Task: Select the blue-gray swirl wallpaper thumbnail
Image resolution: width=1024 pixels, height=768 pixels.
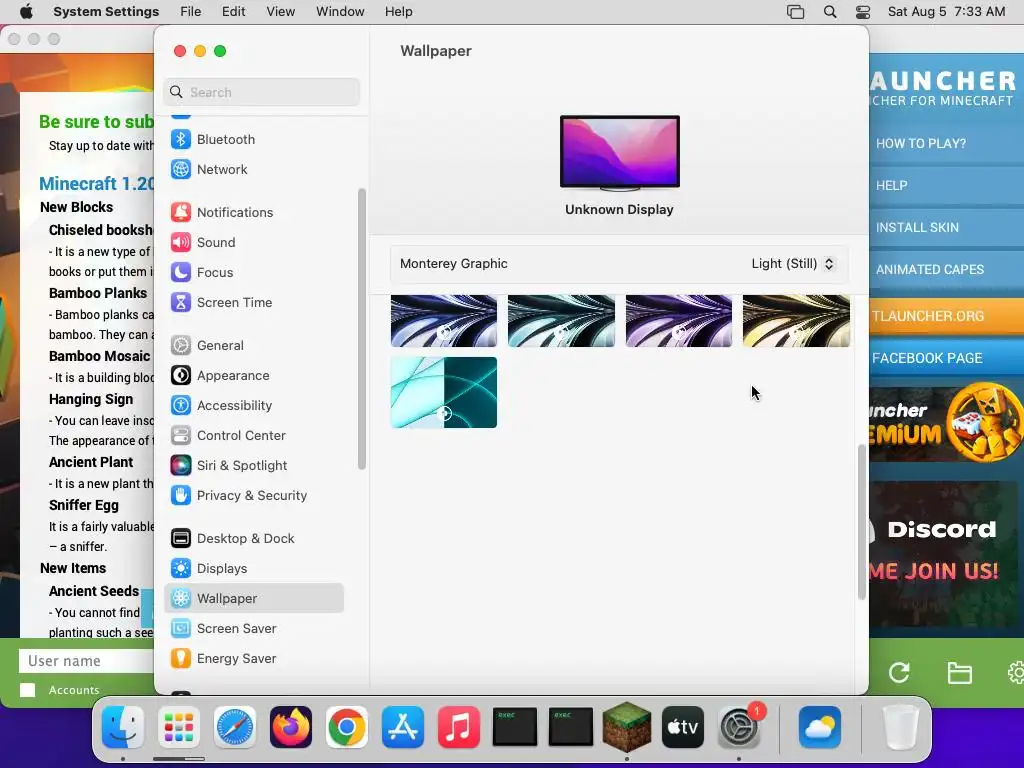Action: [x=443, y=321]
